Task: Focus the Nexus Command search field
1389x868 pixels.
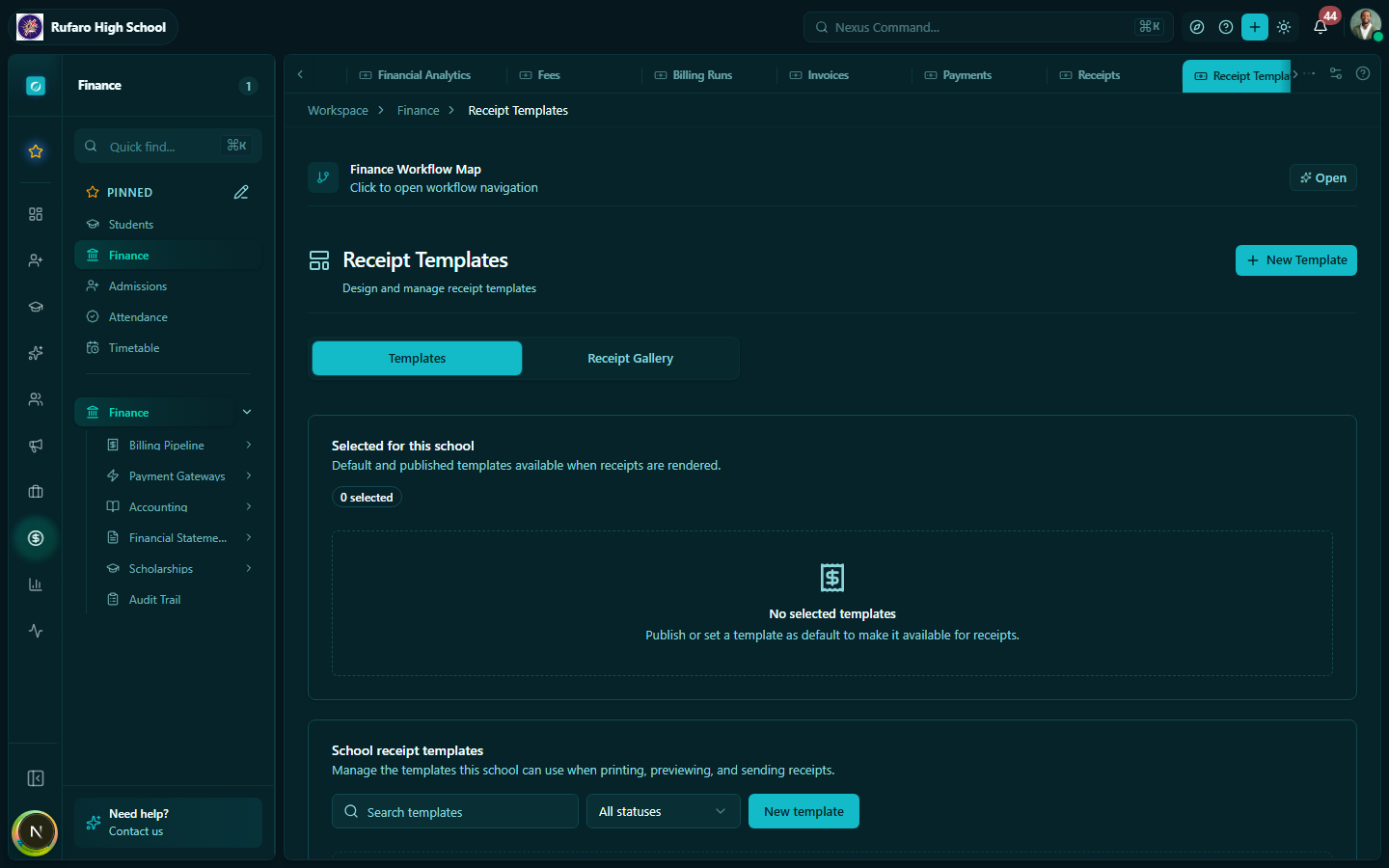Action: [x=988, y=27]
